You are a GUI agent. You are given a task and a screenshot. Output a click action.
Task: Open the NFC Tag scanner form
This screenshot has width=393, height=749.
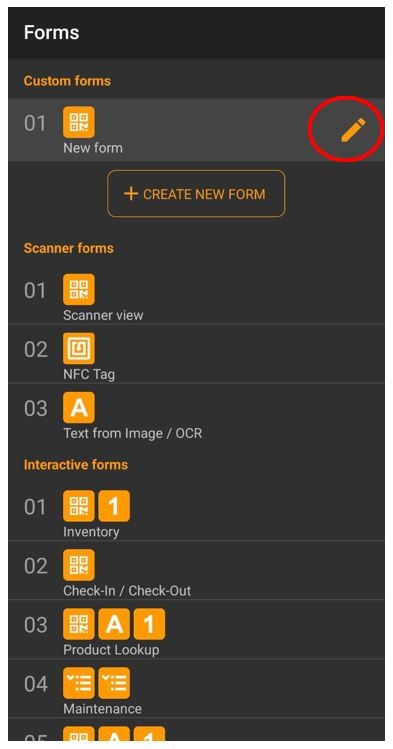coord(196,353)
